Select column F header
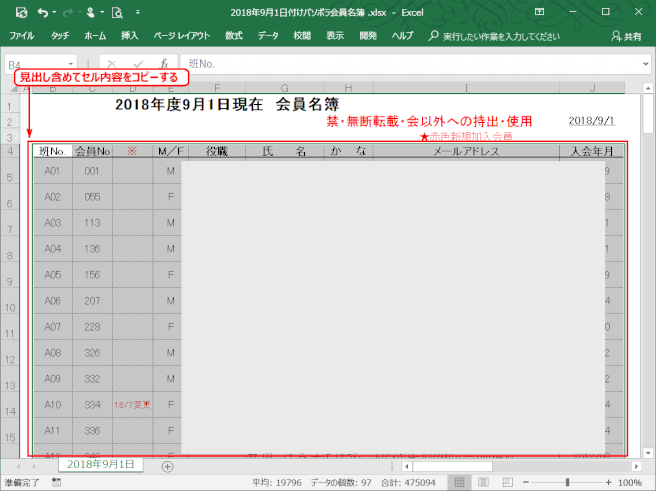 coord(217,88)
